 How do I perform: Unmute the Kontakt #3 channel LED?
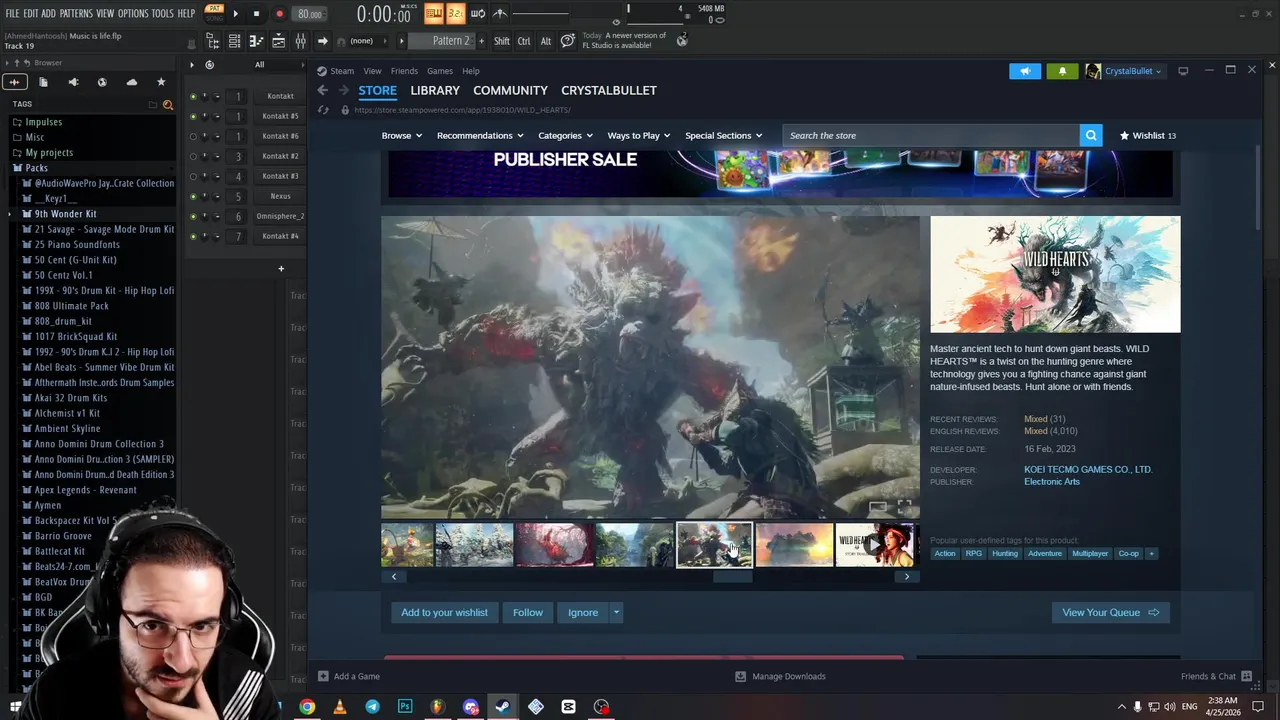point(193,176)
